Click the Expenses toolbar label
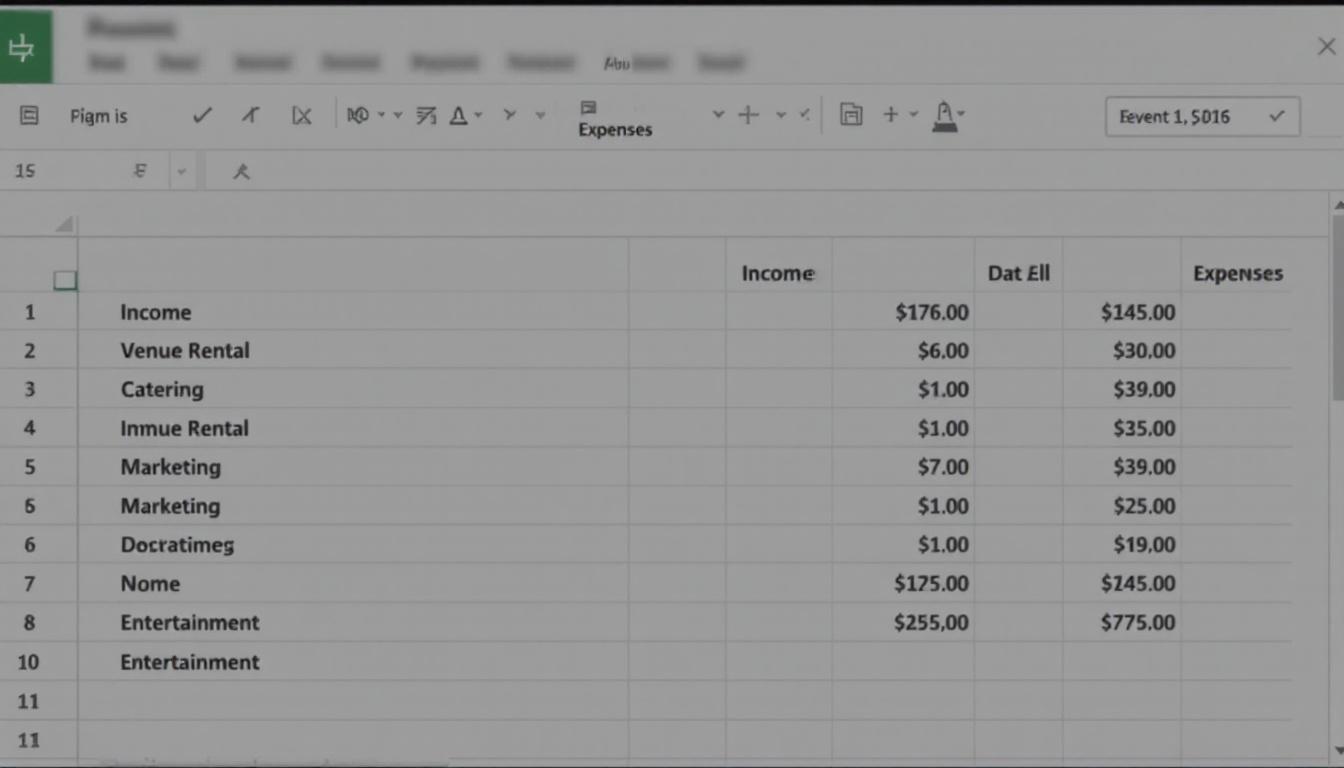The image size is (1344, 768). [x=615, y=130]
